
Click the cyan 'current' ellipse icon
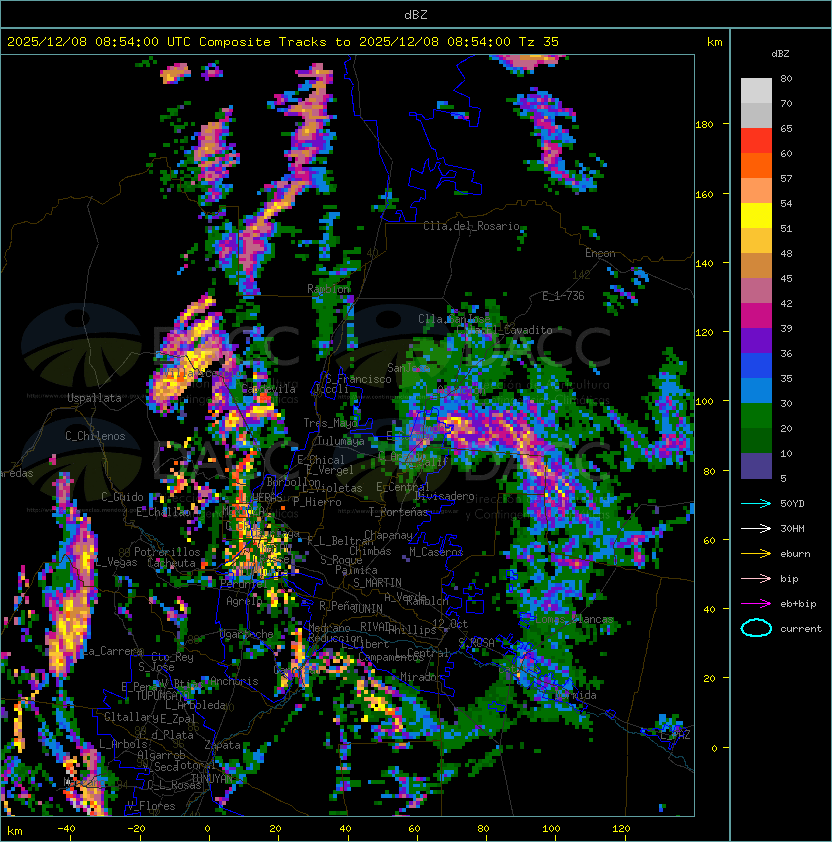point(756,628)
